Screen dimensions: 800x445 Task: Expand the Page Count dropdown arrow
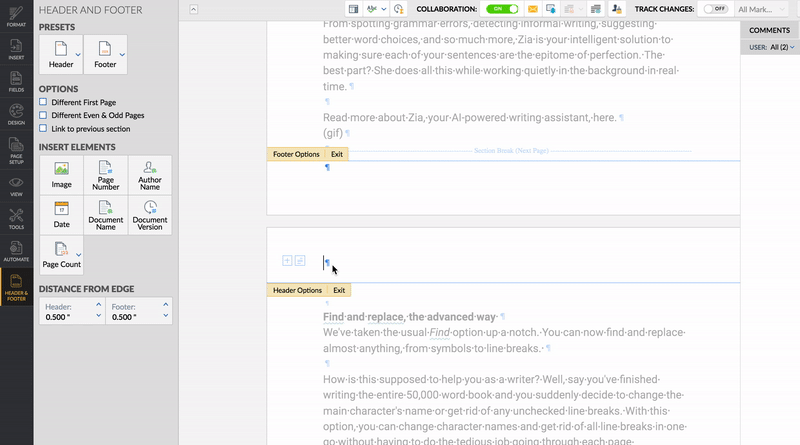(79, 255)
